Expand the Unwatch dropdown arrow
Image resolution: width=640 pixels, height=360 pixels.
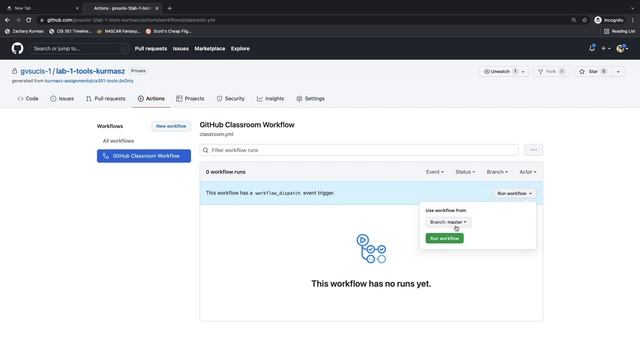pyautogui.click(x=523, y=71)
